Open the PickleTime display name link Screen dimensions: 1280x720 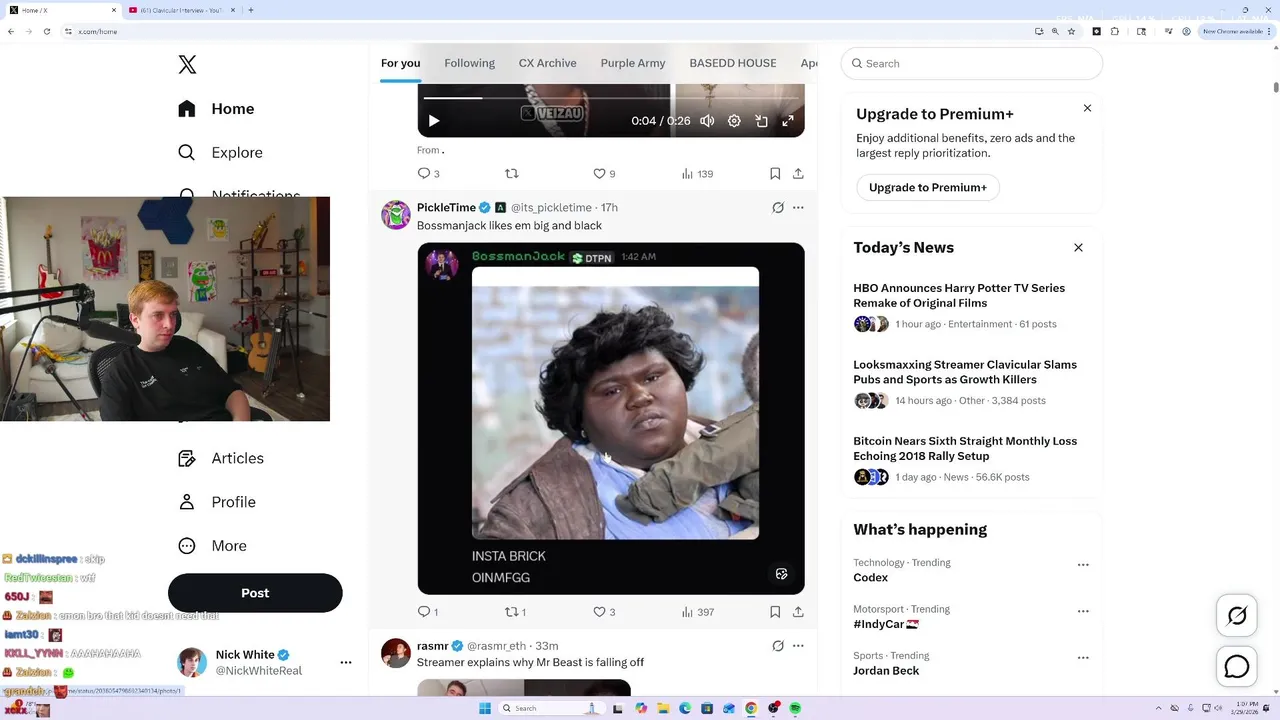[446, 208]
